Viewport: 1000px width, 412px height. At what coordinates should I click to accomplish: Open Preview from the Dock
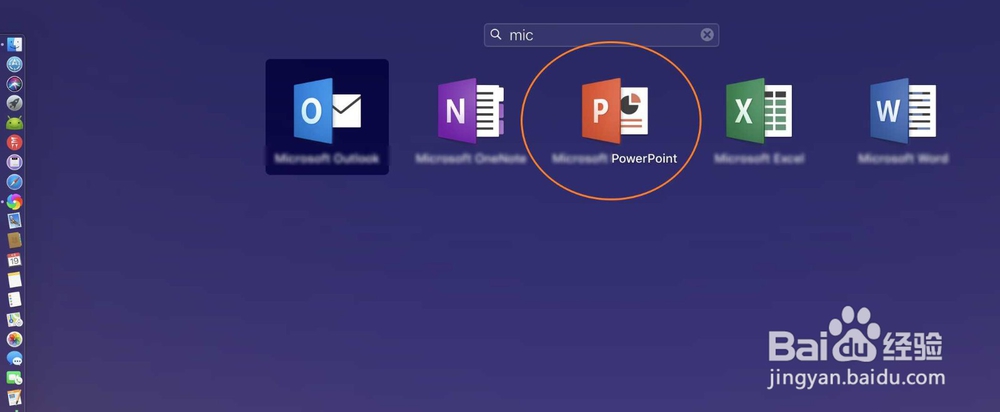(15, 221)
